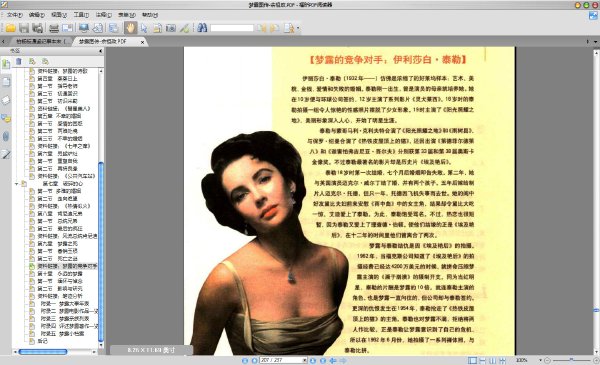Enable facing pages layout
600x365 pixels.
pos(492,360)
